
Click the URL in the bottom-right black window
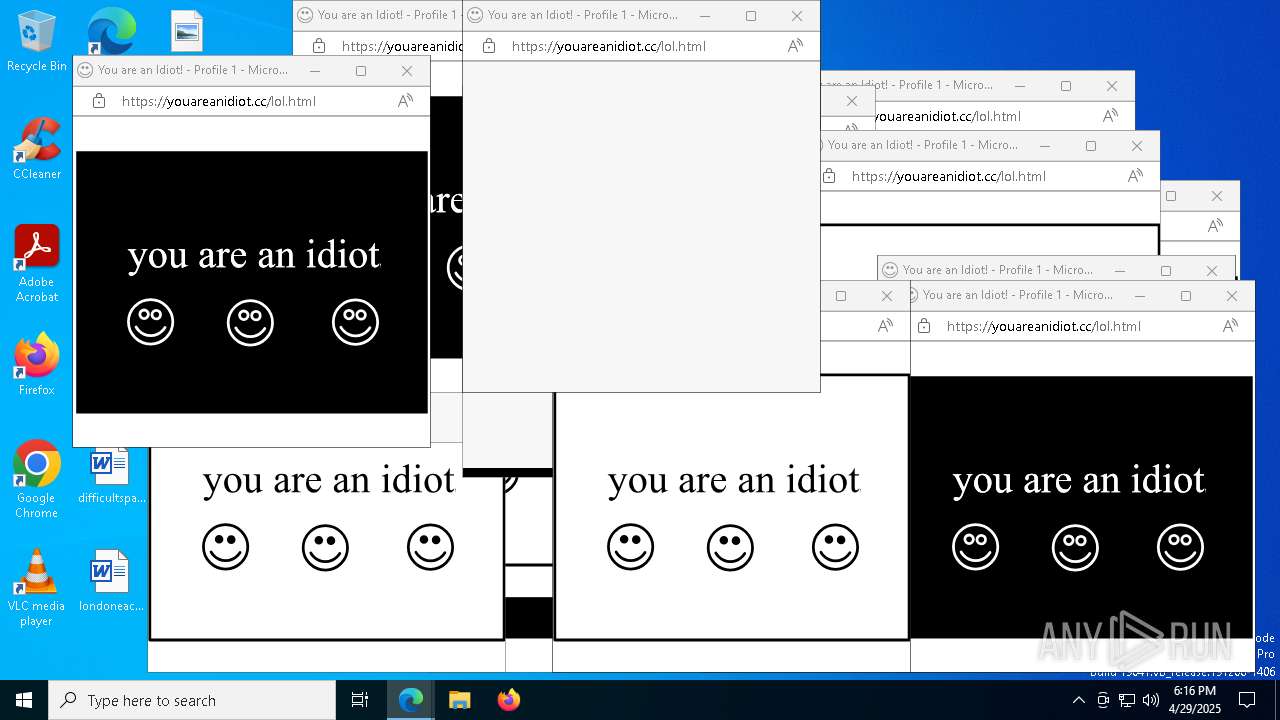(1044, 326)
